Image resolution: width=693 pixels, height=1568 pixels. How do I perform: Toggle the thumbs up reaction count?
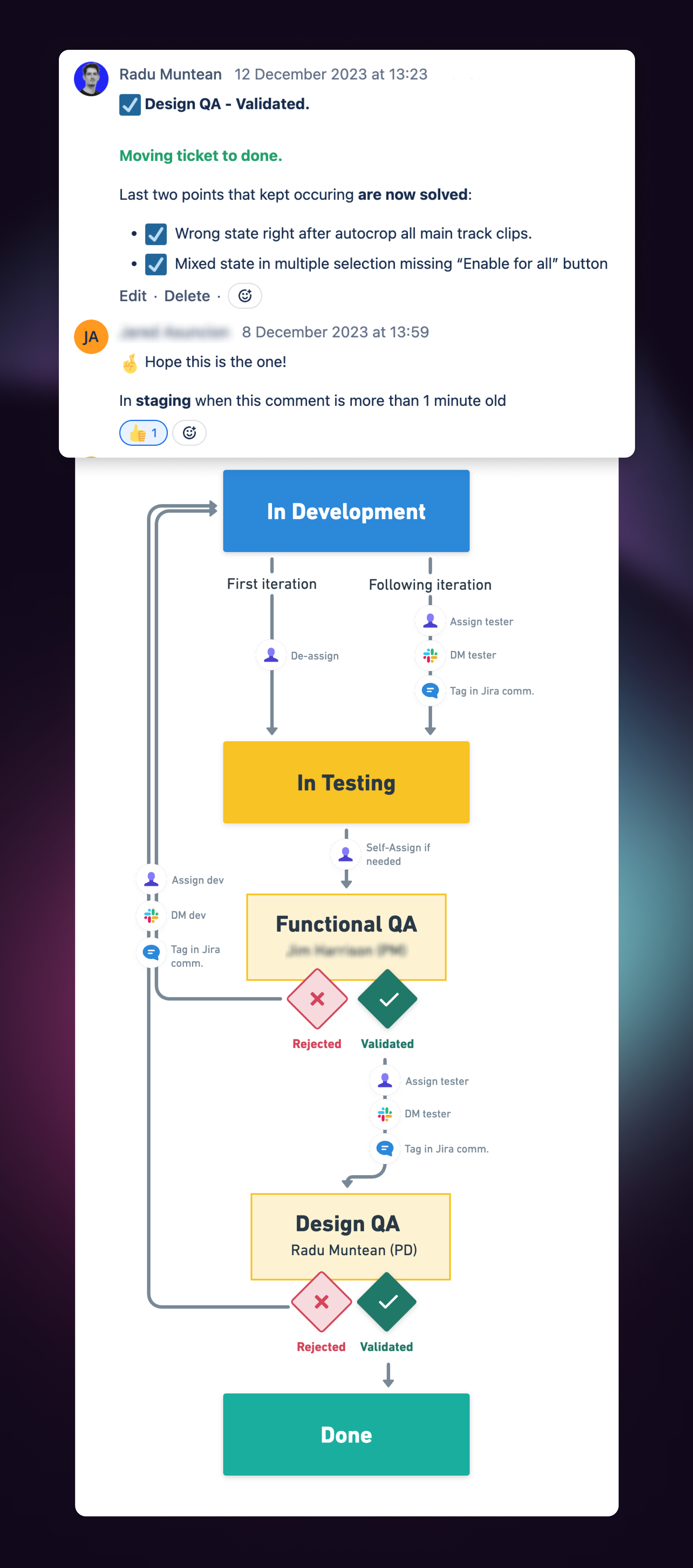tap(144, 433)
